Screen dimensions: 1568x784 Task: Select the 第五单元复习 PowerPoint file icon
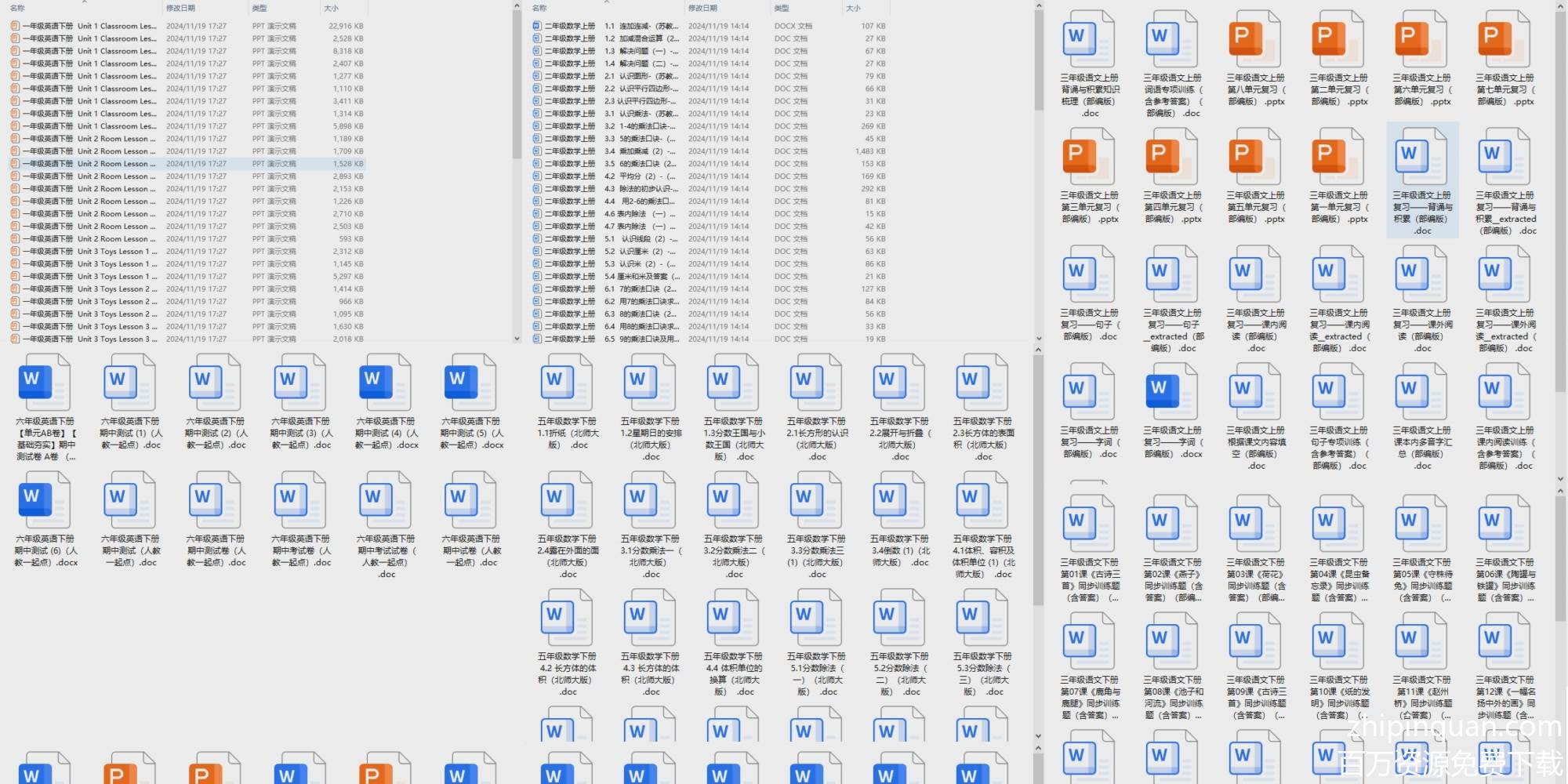pyautogui.click(x=1256, y=157)
